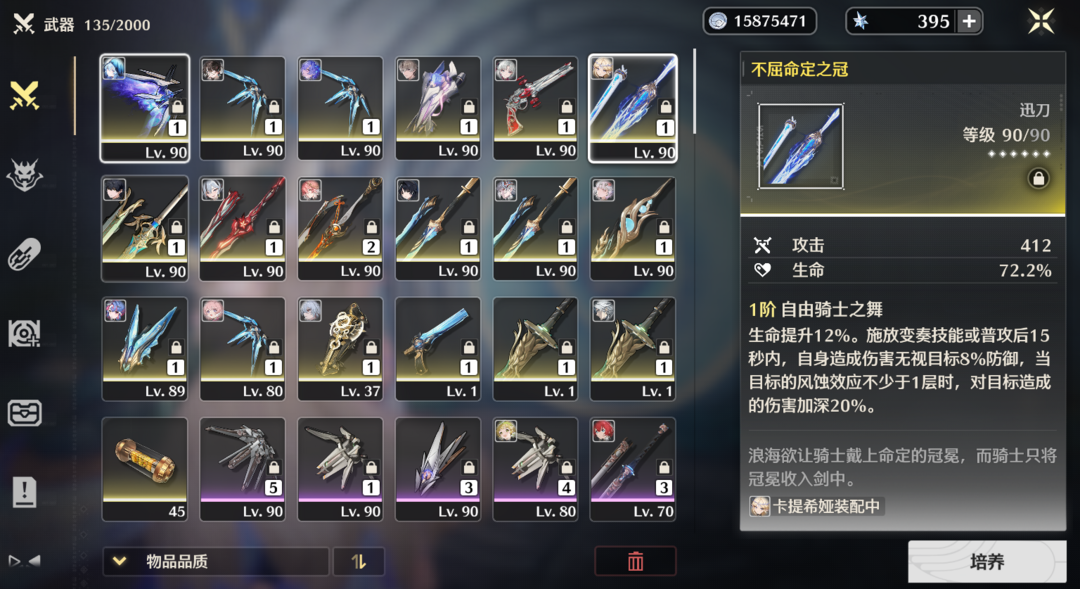Toggle lock on the Lv. 37 gauntlet weapon

coord(371,347)
